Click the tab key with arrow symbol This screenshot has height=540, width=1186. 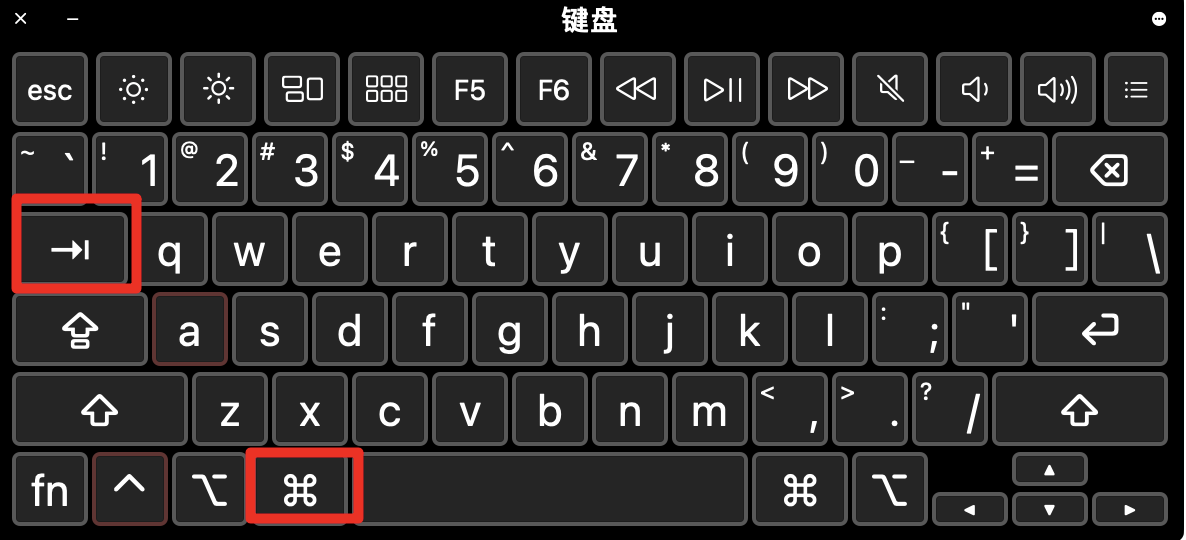(71, 249)
